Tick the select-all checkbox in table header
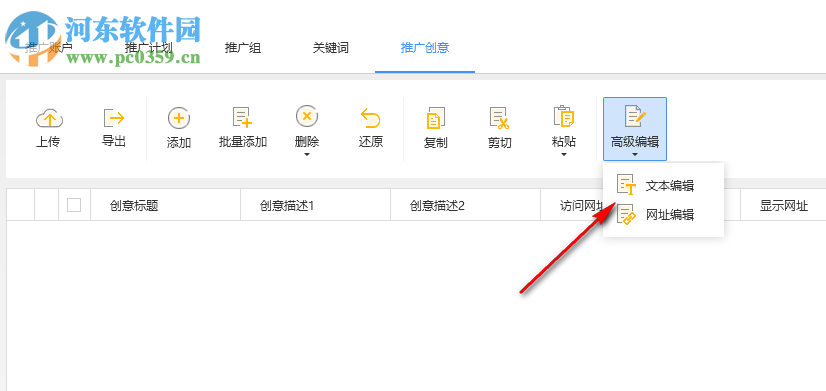 [x=74, y=205]
